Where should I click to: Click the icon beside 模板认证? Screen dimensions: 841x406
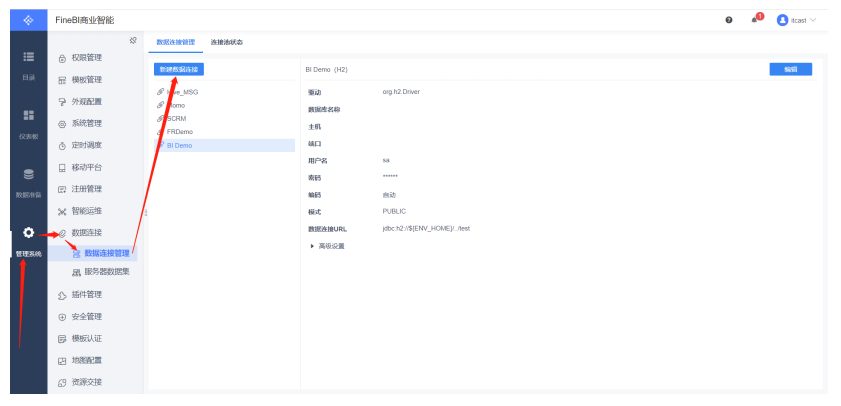[62, 339]
